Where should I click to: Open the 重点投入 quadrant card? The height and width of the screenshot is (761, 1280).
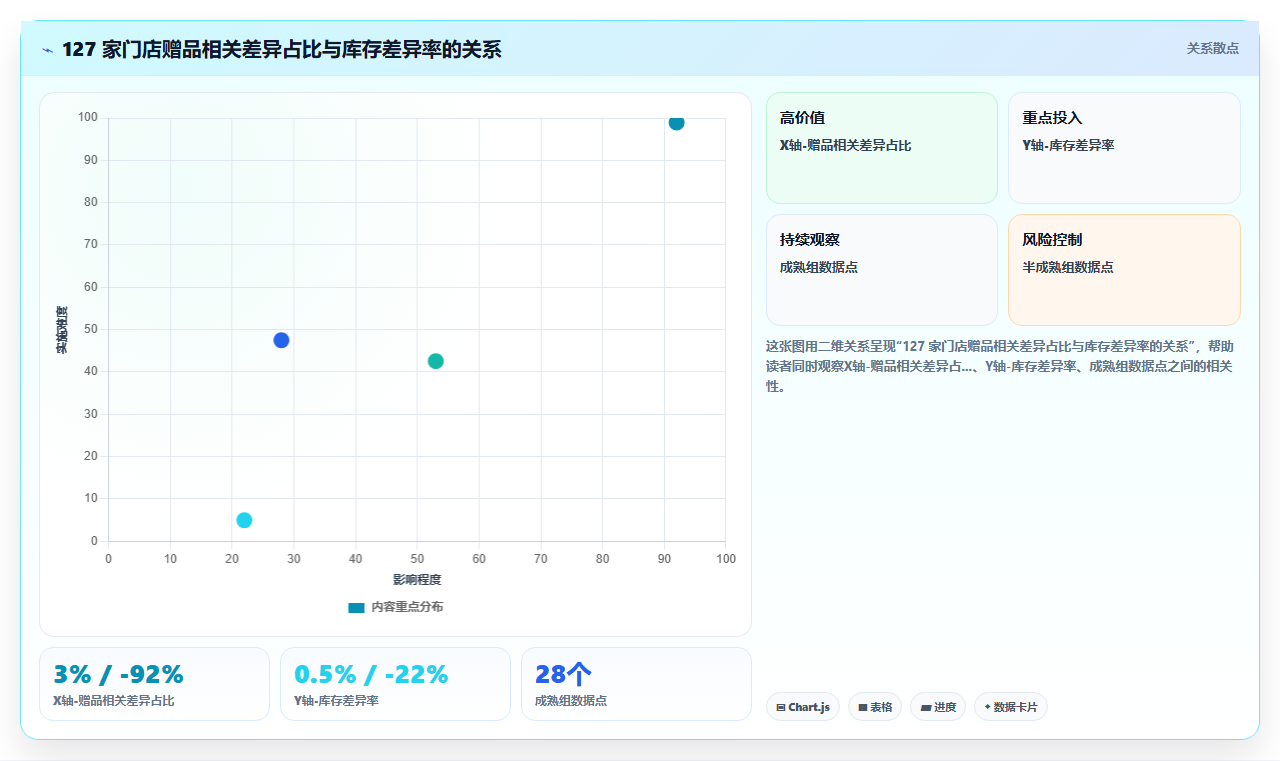tap(1124, 148)
